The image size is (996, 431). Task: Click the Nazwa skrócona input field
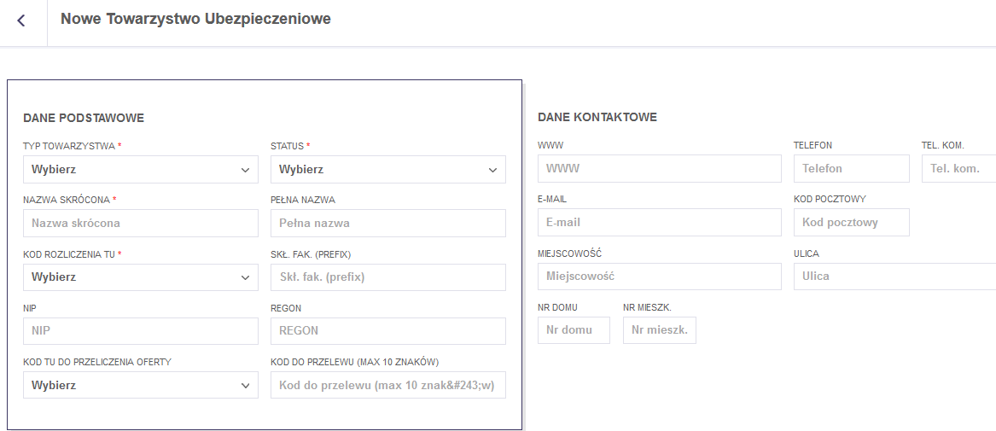pos(140,223)
